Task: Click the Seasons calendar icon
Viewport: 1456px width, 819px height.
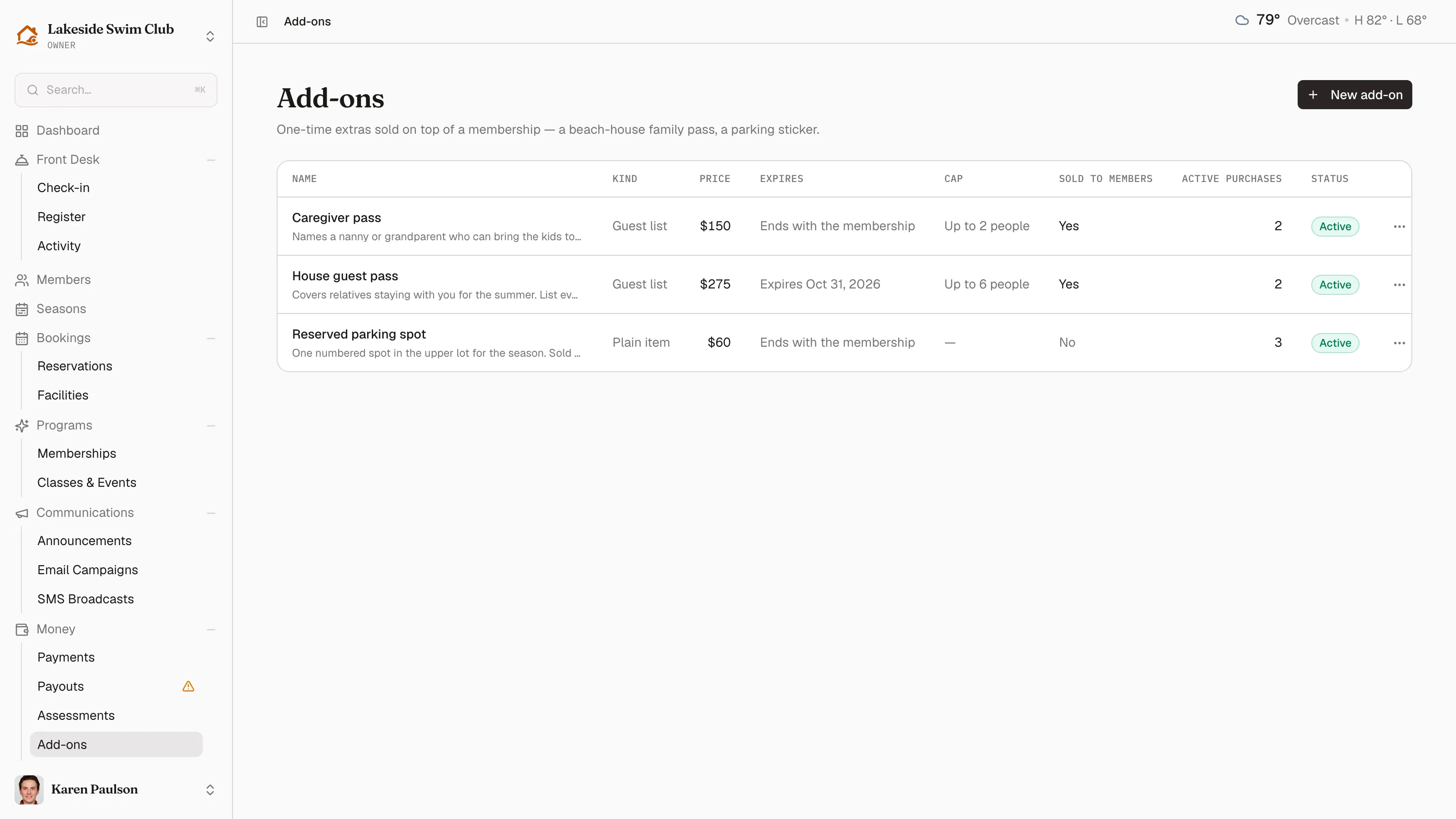Action: (x=21, y=309)
